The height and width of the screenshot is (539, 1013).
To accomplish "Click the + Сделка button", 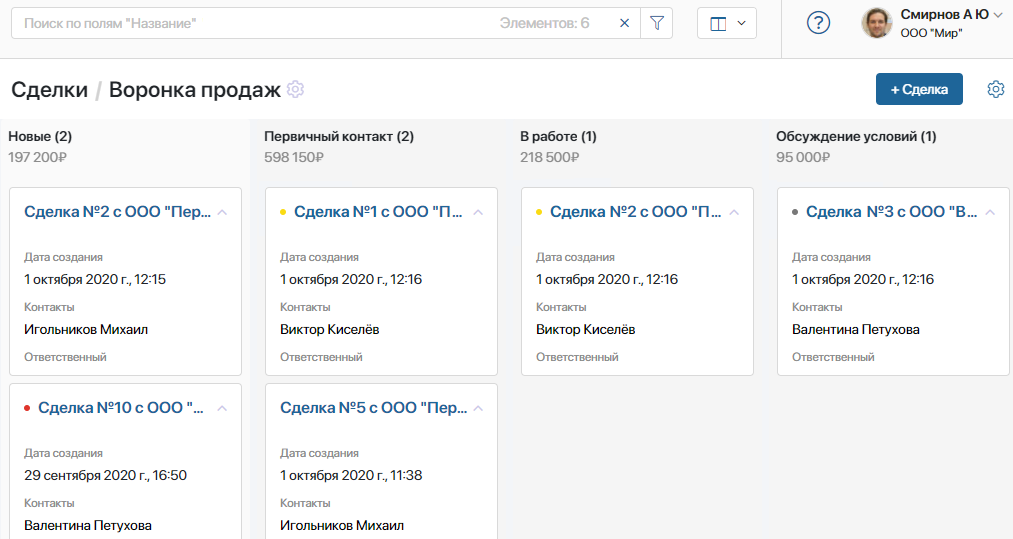I will pos(919,89).
